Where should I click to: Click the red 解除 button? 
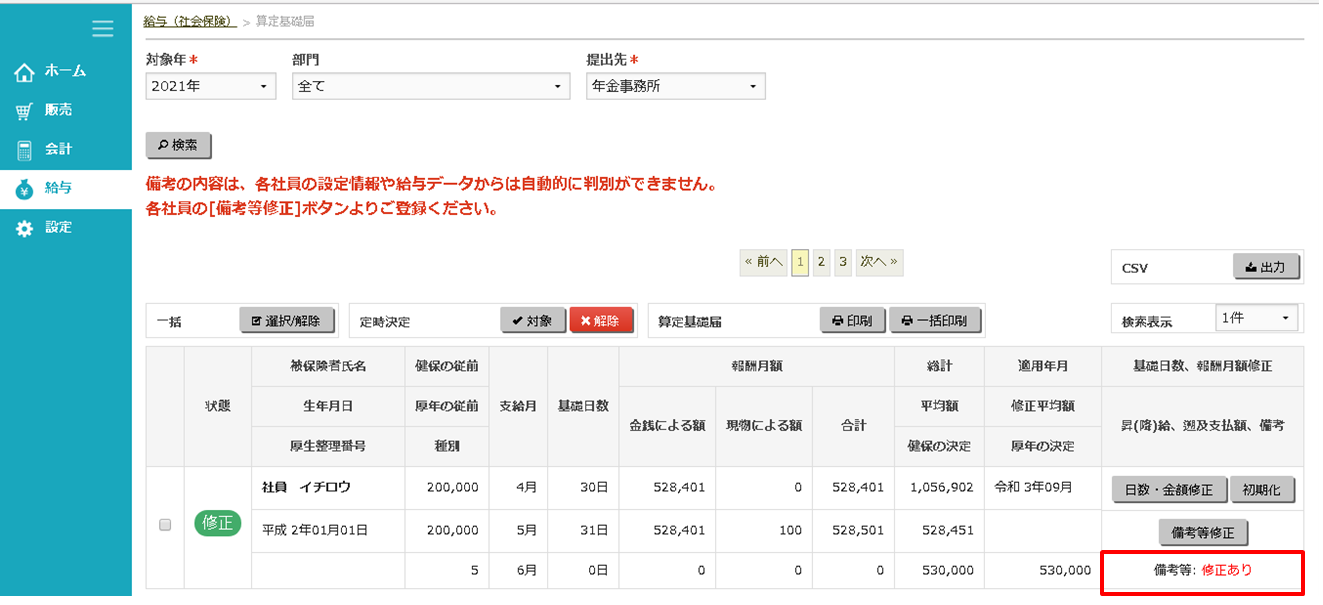click(x=601, y=321)
